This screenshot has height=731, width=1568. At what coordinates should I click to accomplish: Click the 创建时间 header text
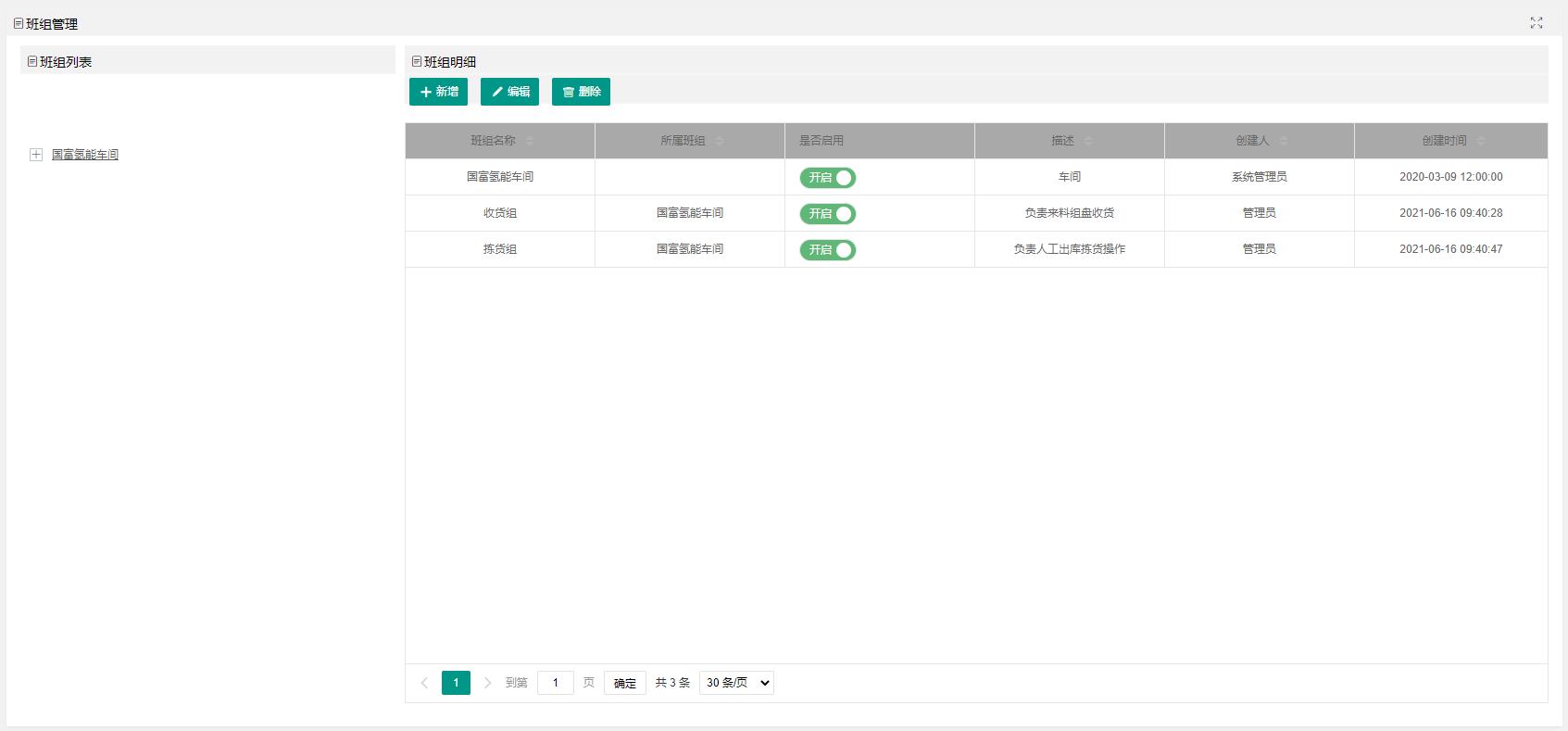click(x=1445, y=141)
